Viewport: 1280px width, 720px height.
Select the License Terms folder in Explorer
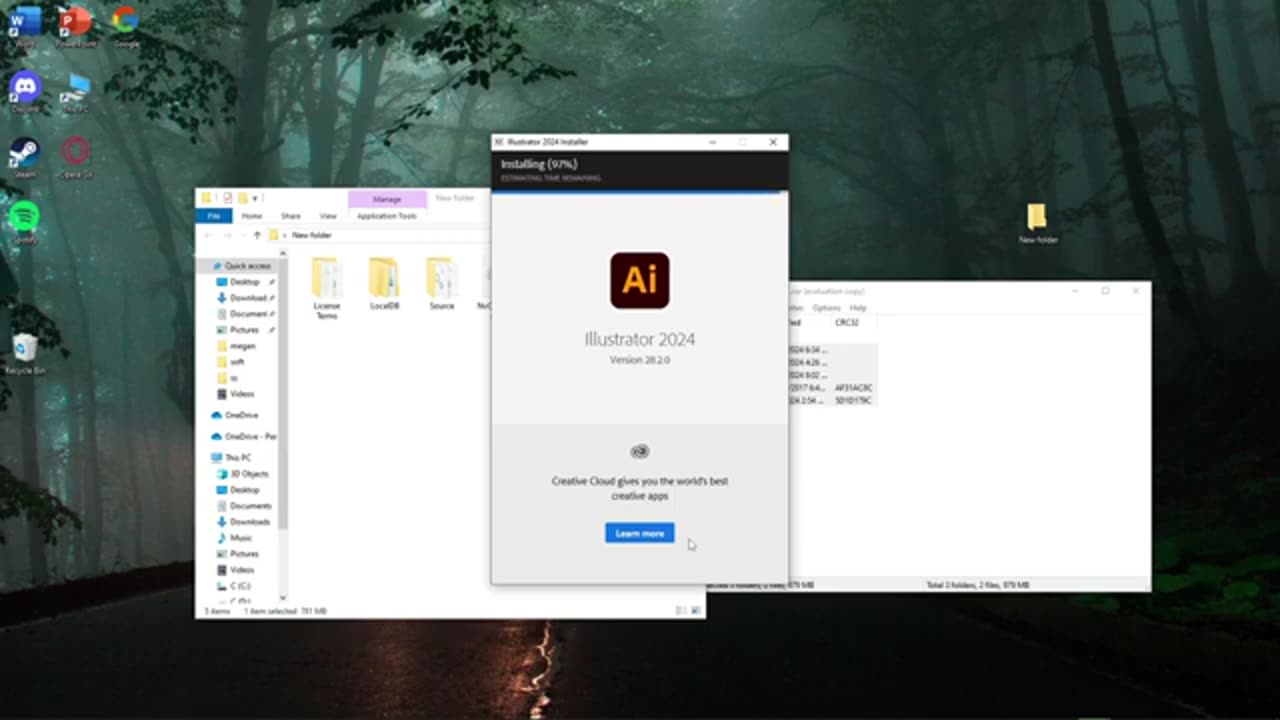pyautogui.click(x=327, y=288)
